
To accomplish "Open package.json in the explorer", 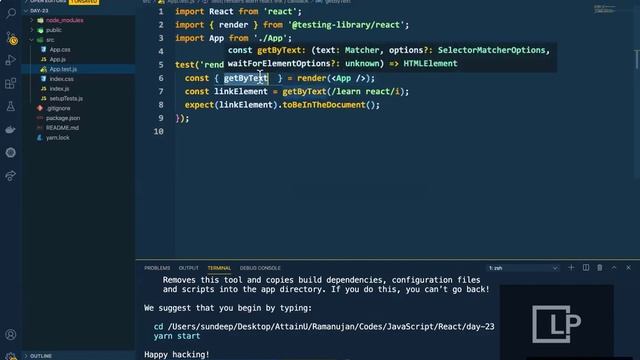I will pos(63,118).
